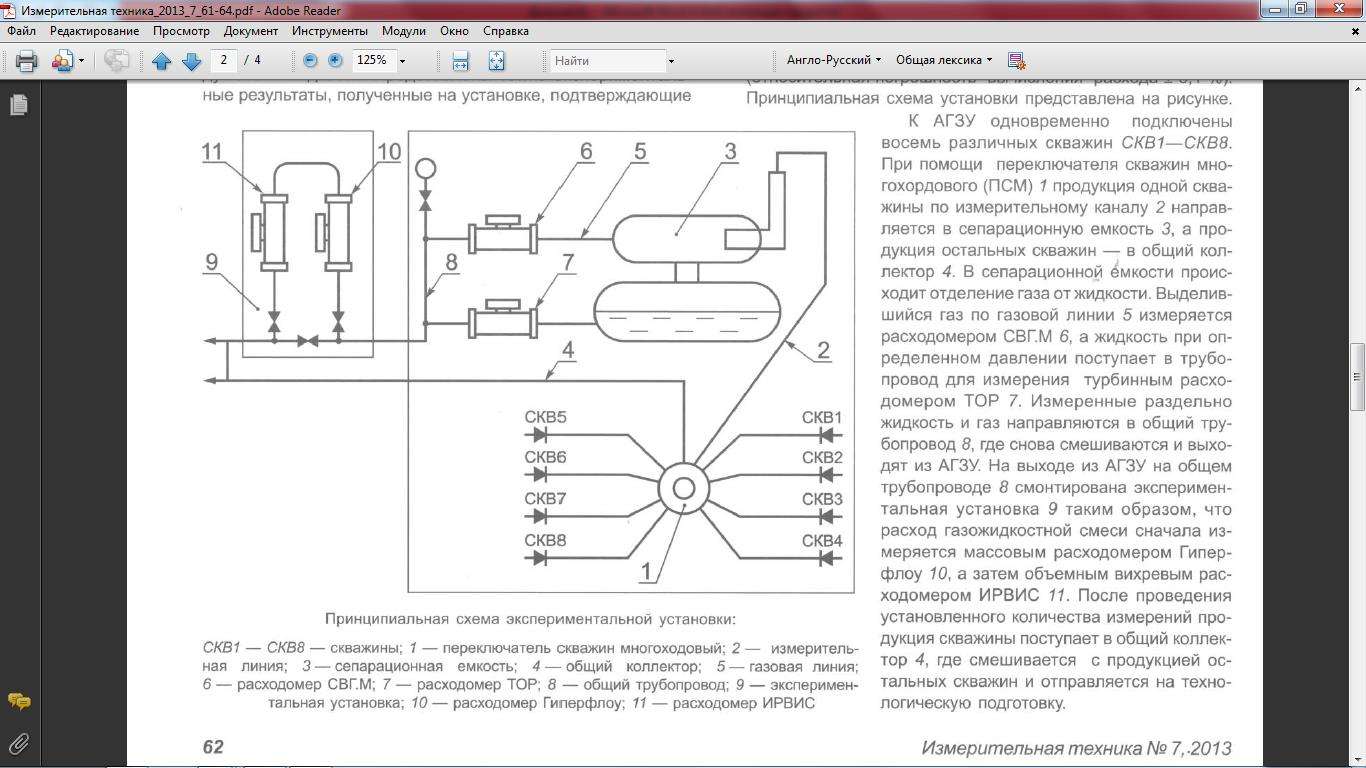Select fit width scrolling mode icon
Screen dimensions: 1366x768
[460, 61]
